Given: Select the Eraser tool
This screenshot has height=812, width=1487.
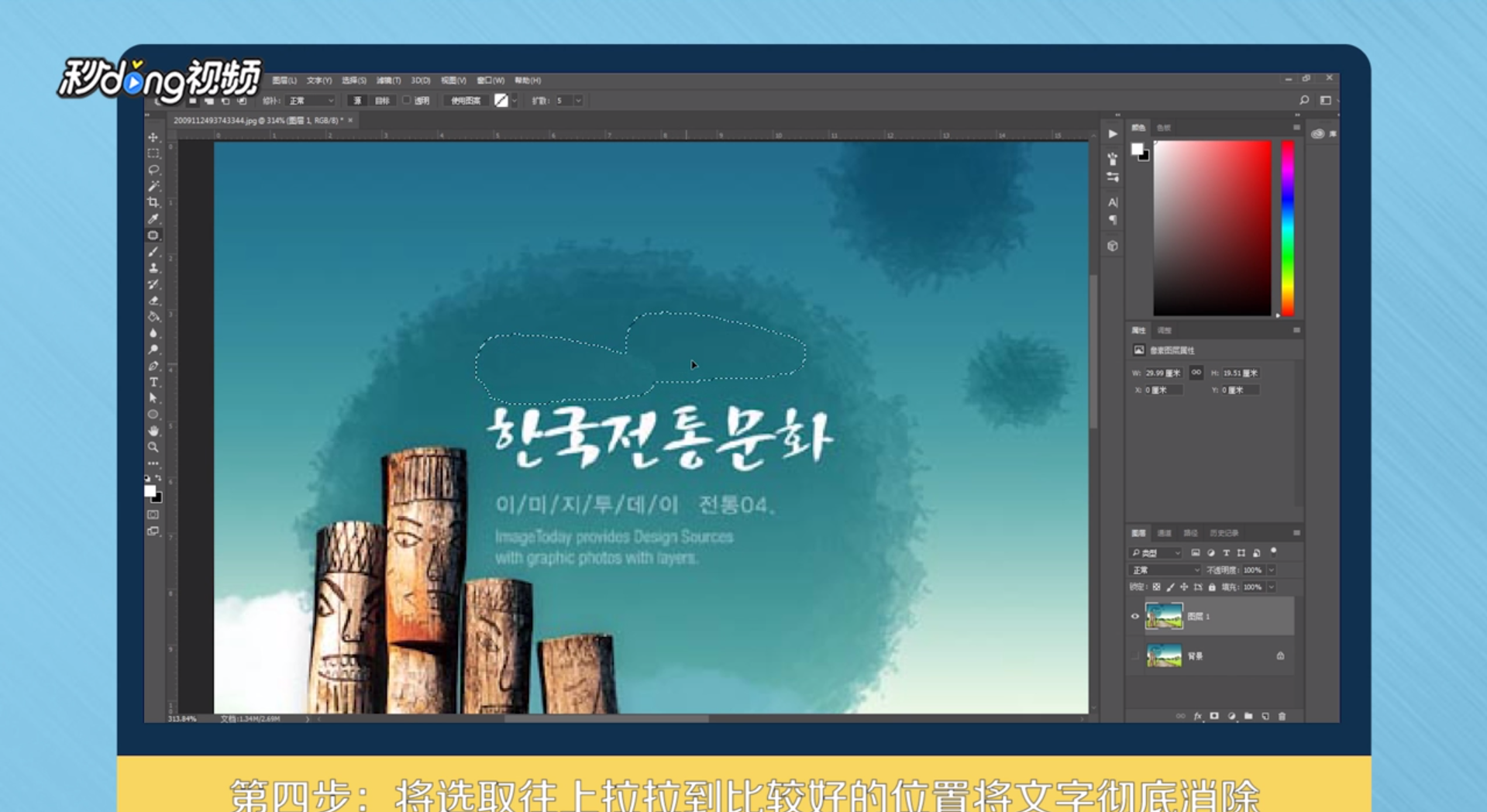Looking at the screenshot, I should pos(153,301).
